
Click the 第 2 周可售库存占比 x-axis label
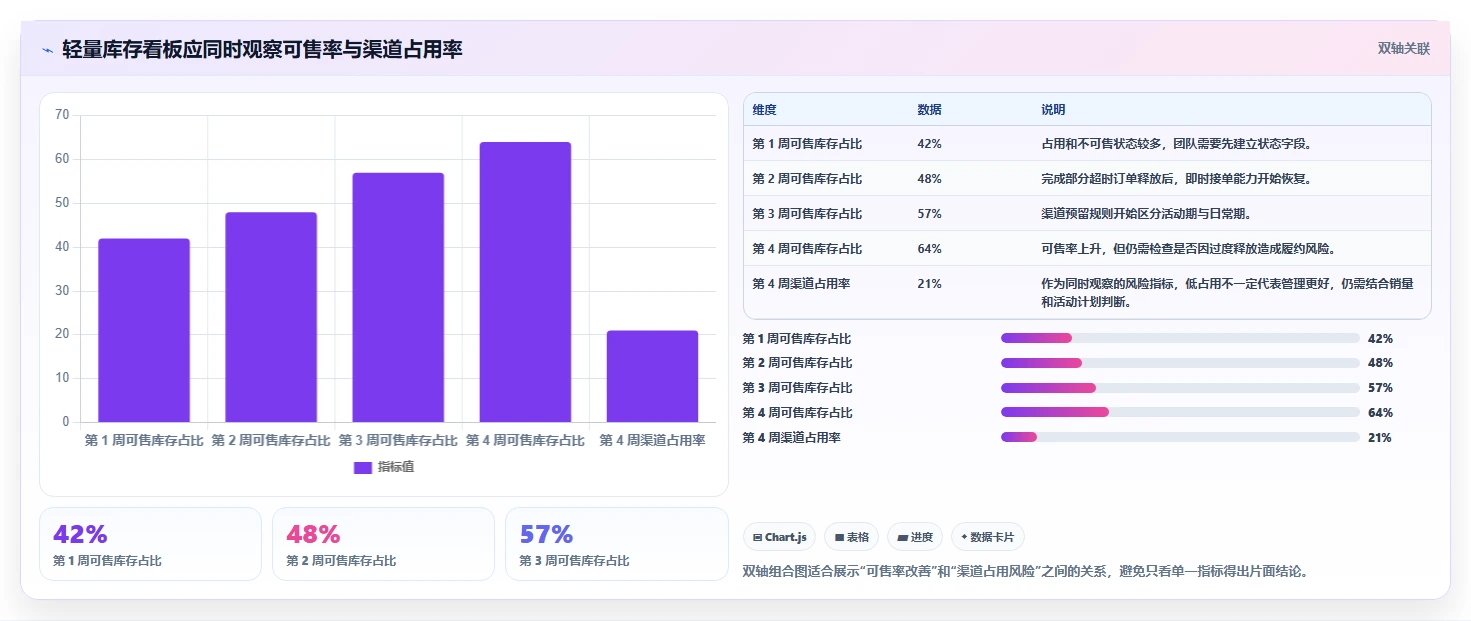click(x=271, y=440)
